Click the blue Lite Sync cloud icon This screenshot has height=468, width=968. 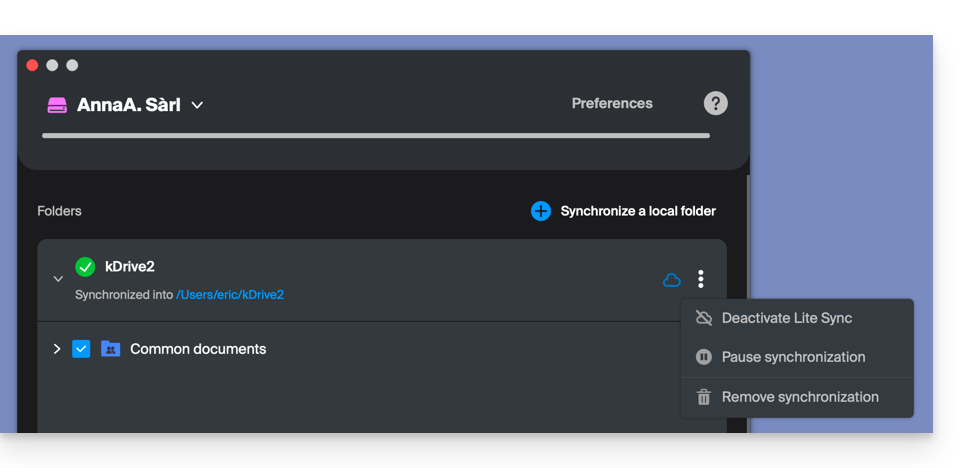(x=672, y=280)
